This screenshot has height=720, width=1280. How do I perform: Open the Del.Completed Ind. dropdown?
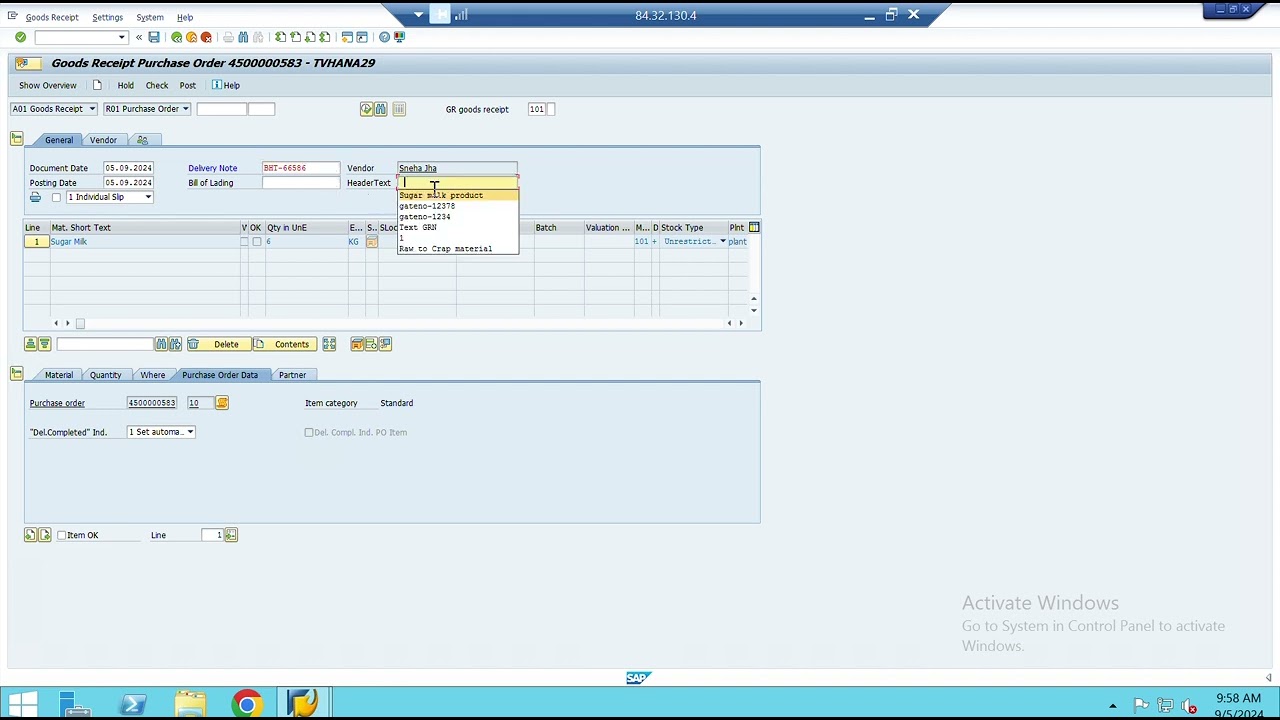coord(190,432)
